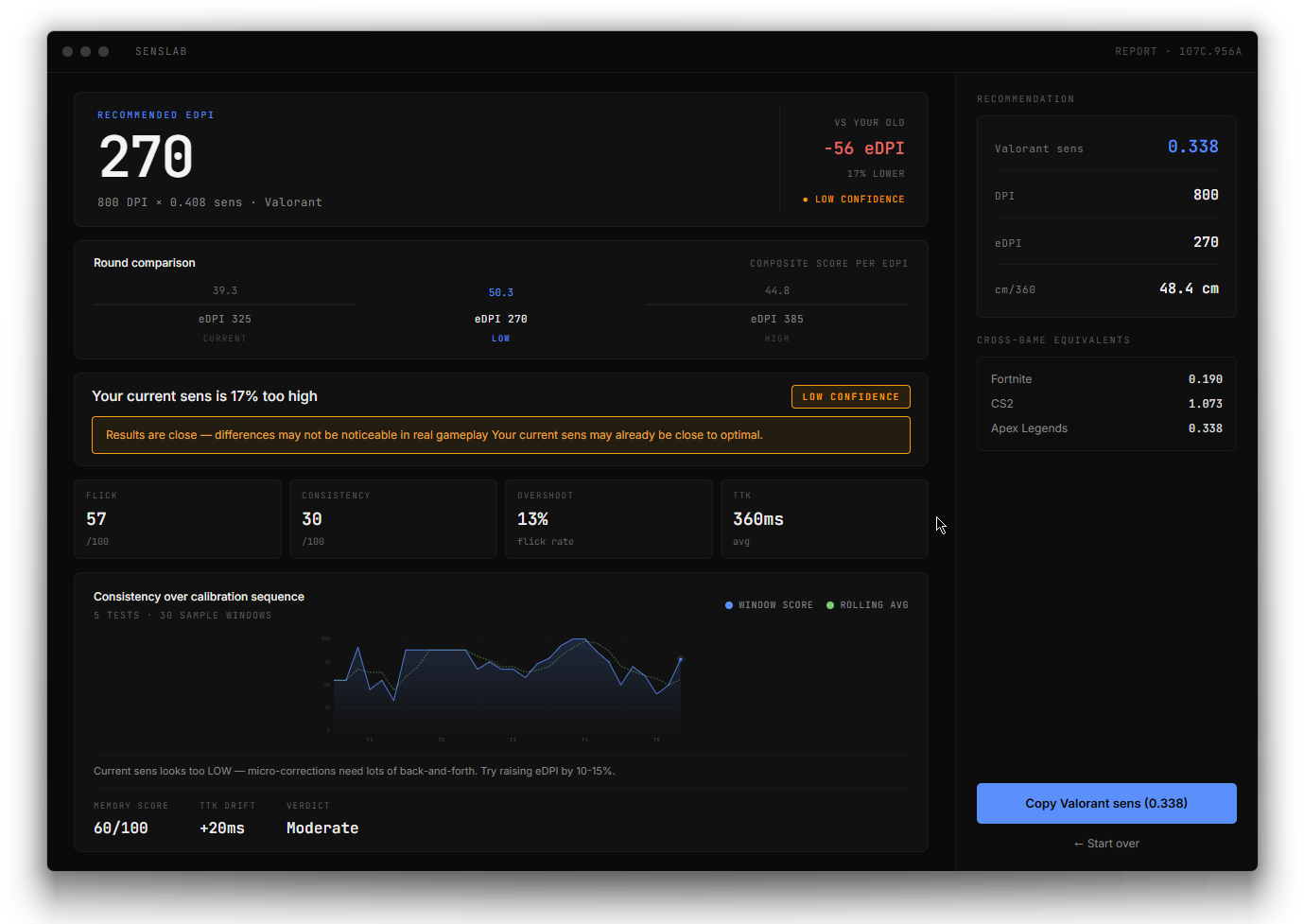Click the last data point on chart
This screenshot has height=924, width=1304.
pyautogui.click(x=681, y=659)
